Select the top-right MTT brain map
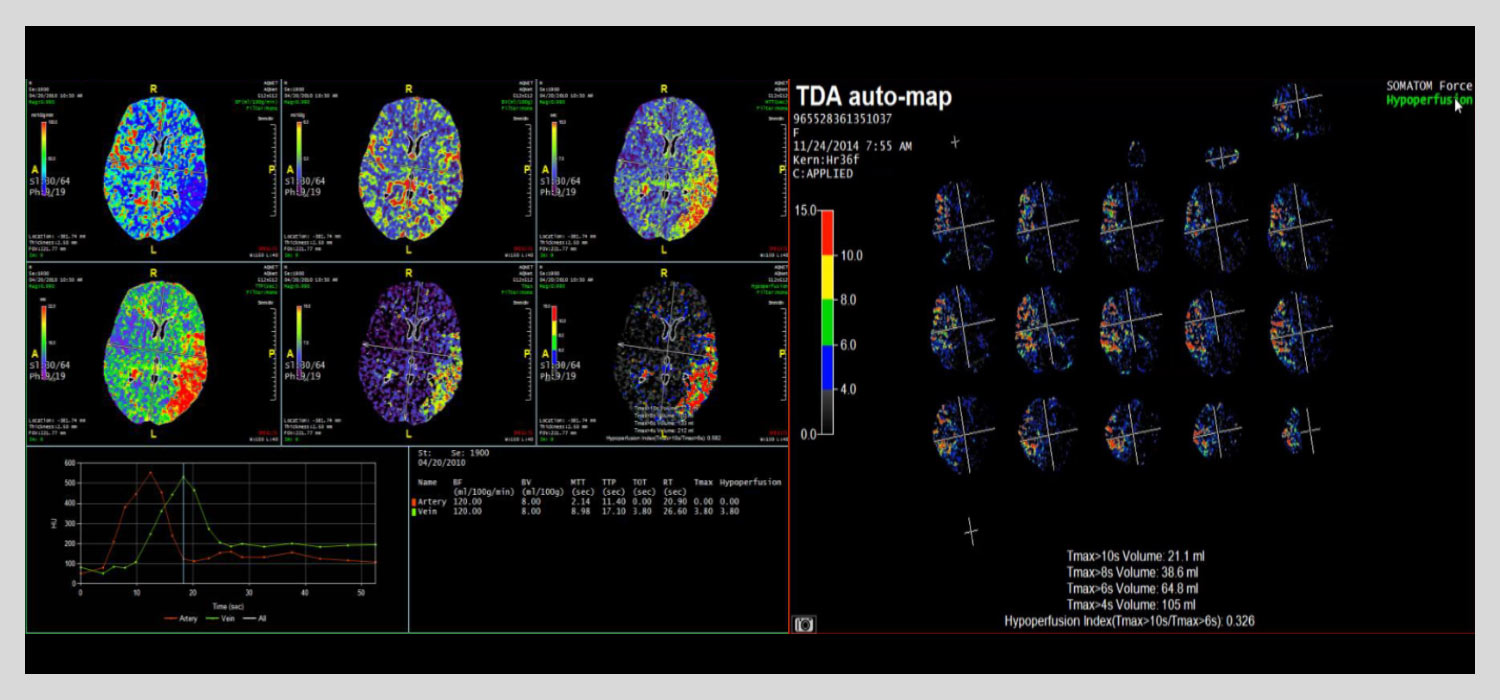The width and height of the screenshot is (1500, 700). pos(665,170)
